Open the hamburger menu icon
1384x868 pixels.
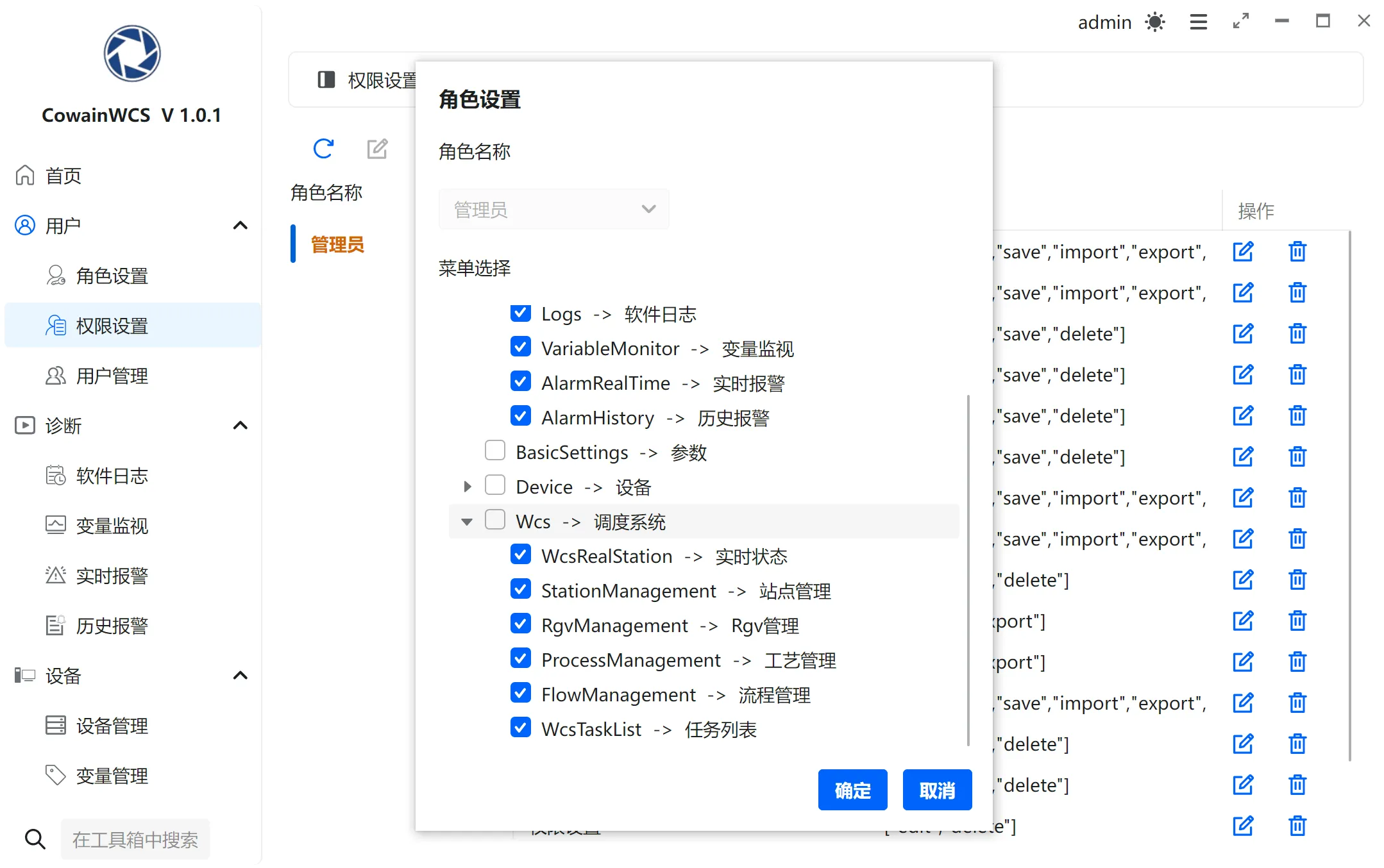click(x=1198, y=22)
